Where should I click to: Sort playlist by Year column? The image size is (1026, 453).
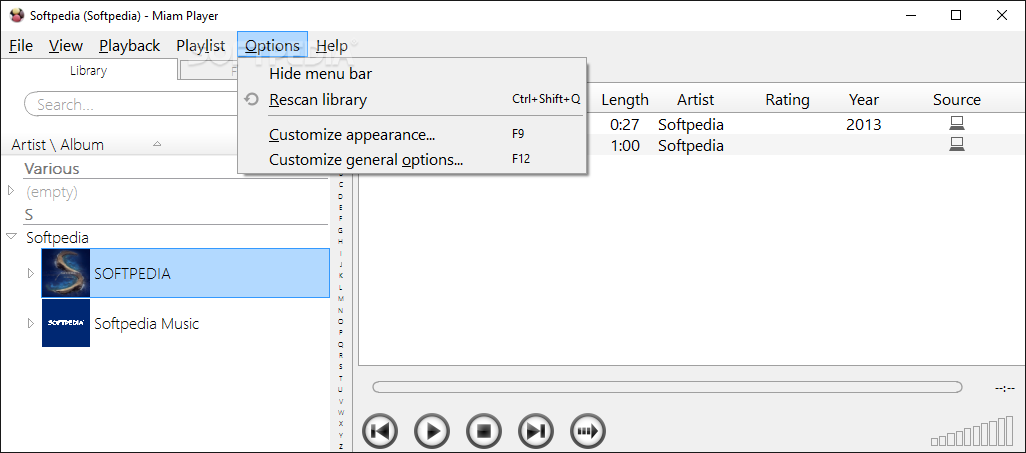864,100
